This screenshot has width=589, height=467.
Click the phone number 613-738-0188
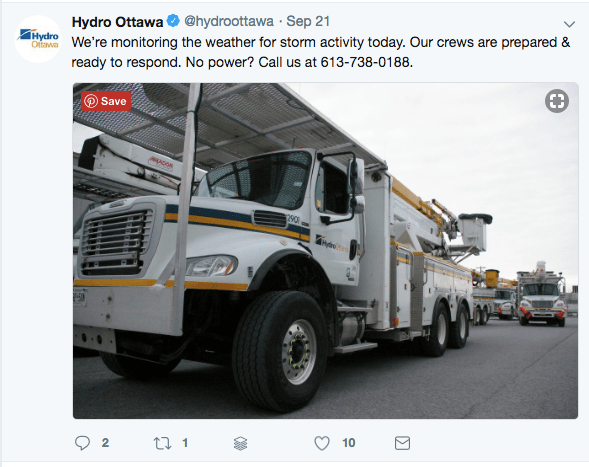[x=365, y=62]
